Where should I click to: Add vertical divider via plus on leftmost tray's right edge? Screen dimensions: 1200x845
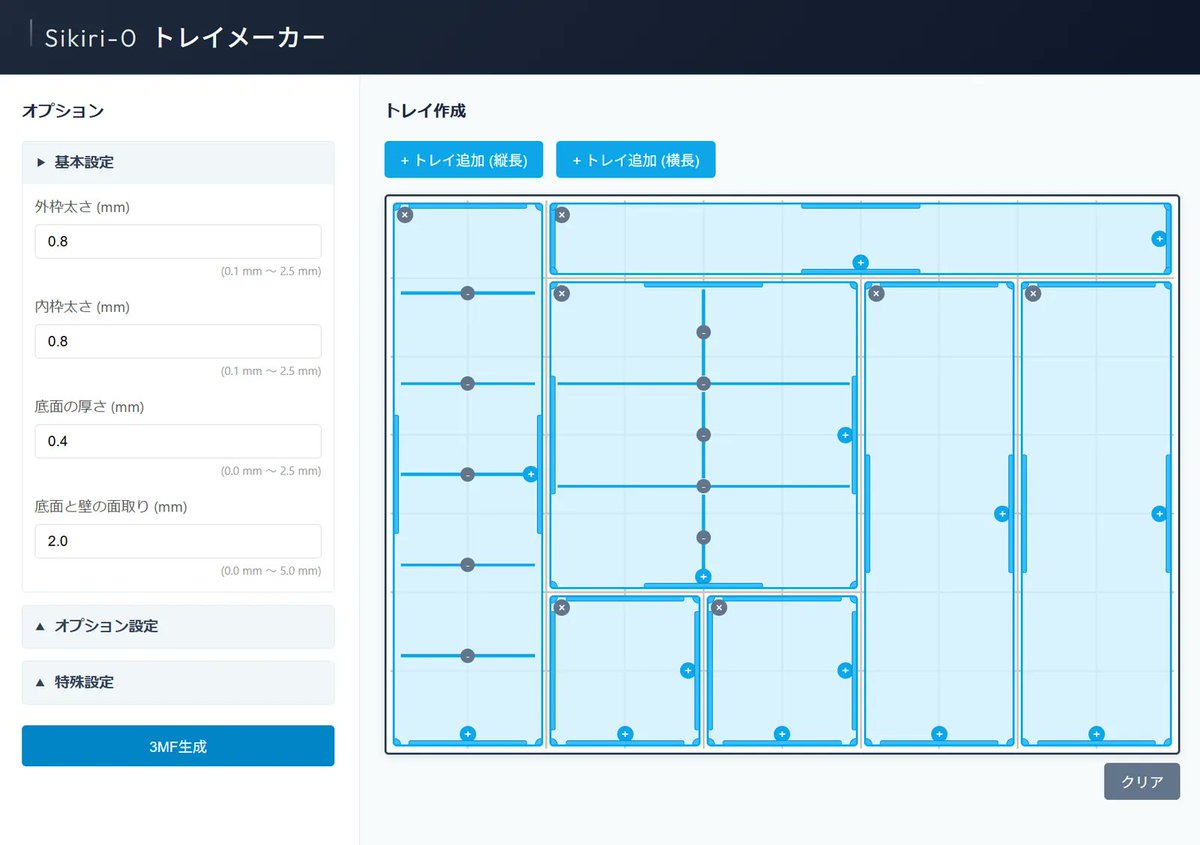(x=530, y=475)
